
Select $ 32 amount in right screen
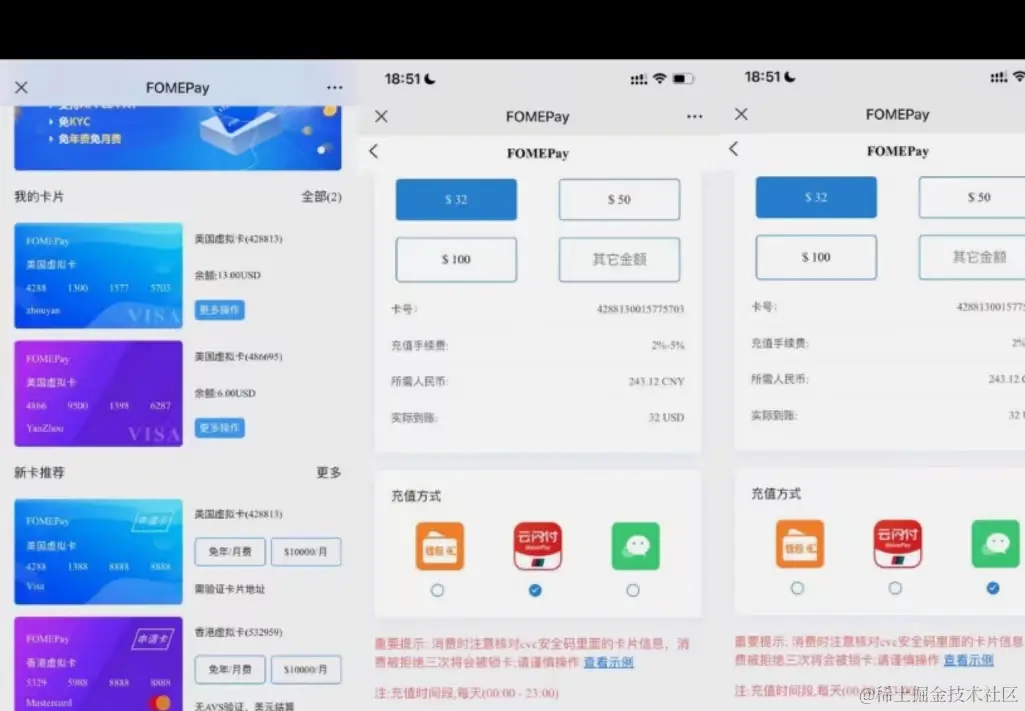pyautogui.click(x=816, y=197)
